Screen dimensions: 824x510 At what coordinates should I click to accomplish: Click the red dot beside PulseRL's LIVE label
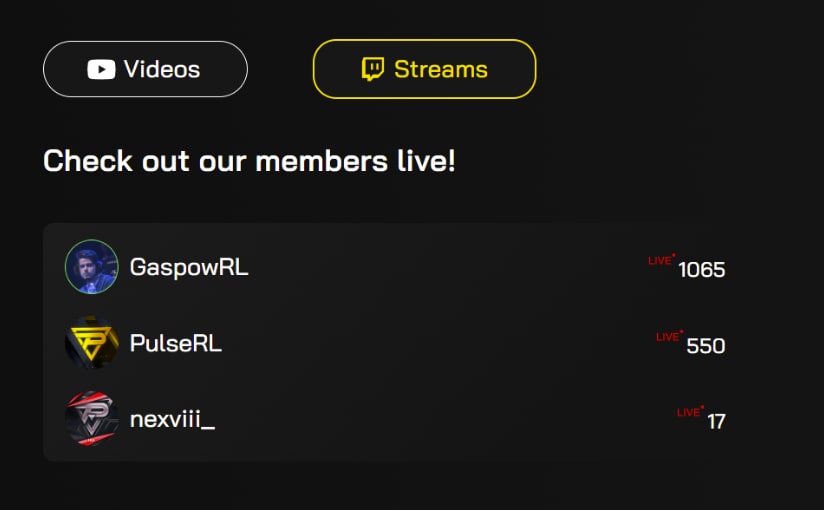[x=682, y=332]
